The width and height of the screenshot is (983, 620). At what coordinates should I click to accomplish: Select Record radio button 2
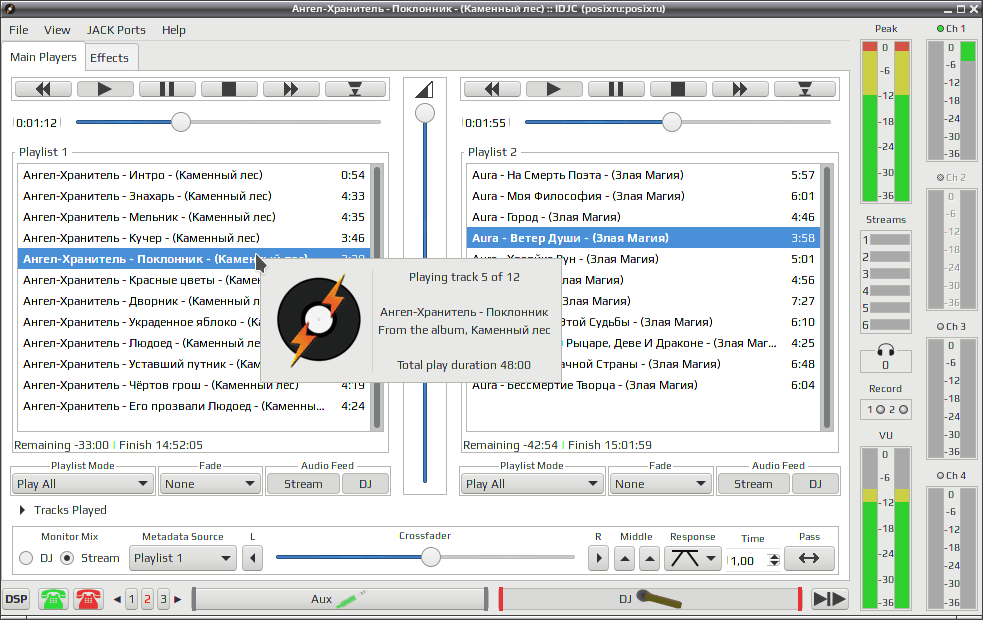pyautogui.click(x=903, y=410)
